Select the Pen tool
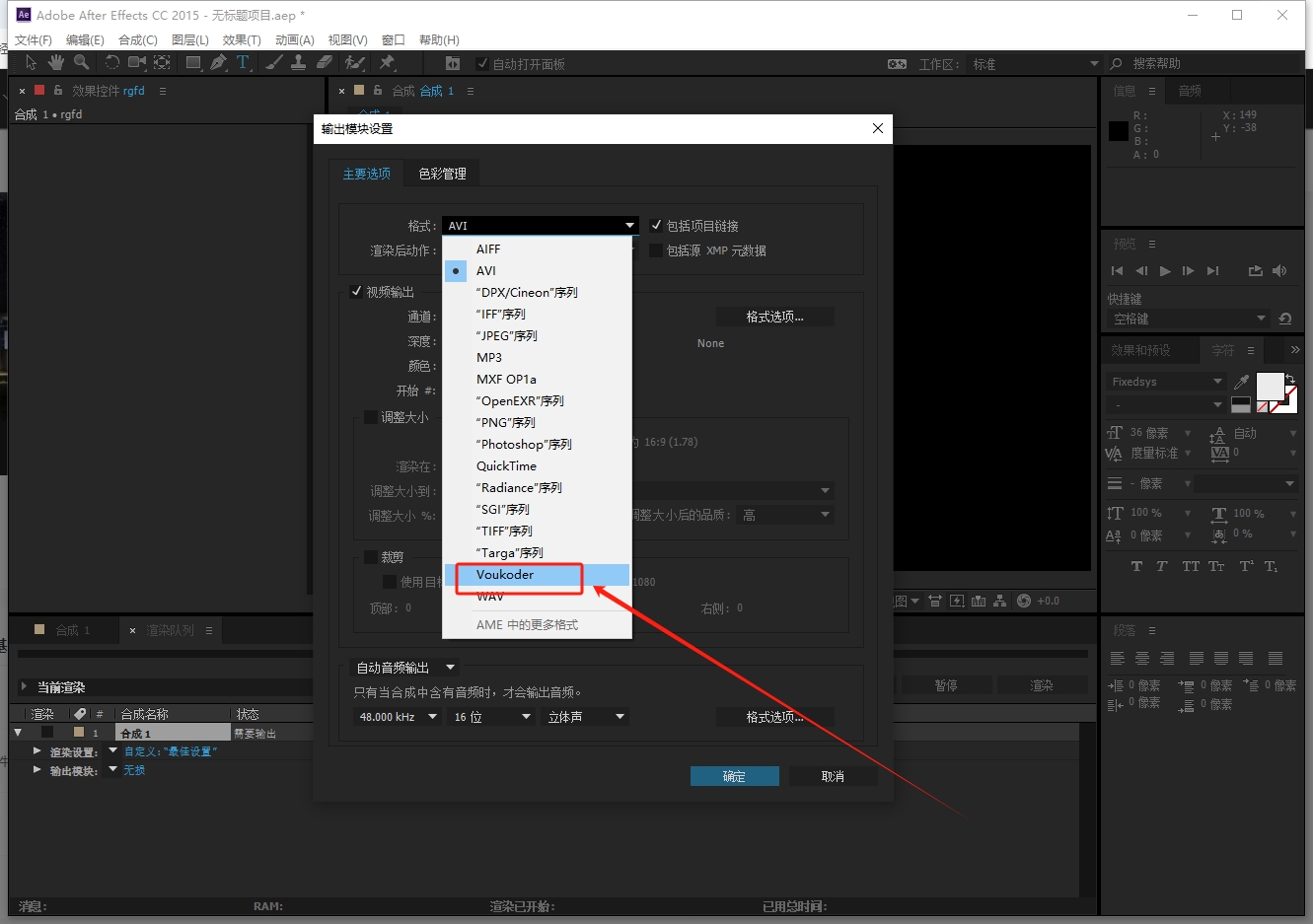 (218, 62)
